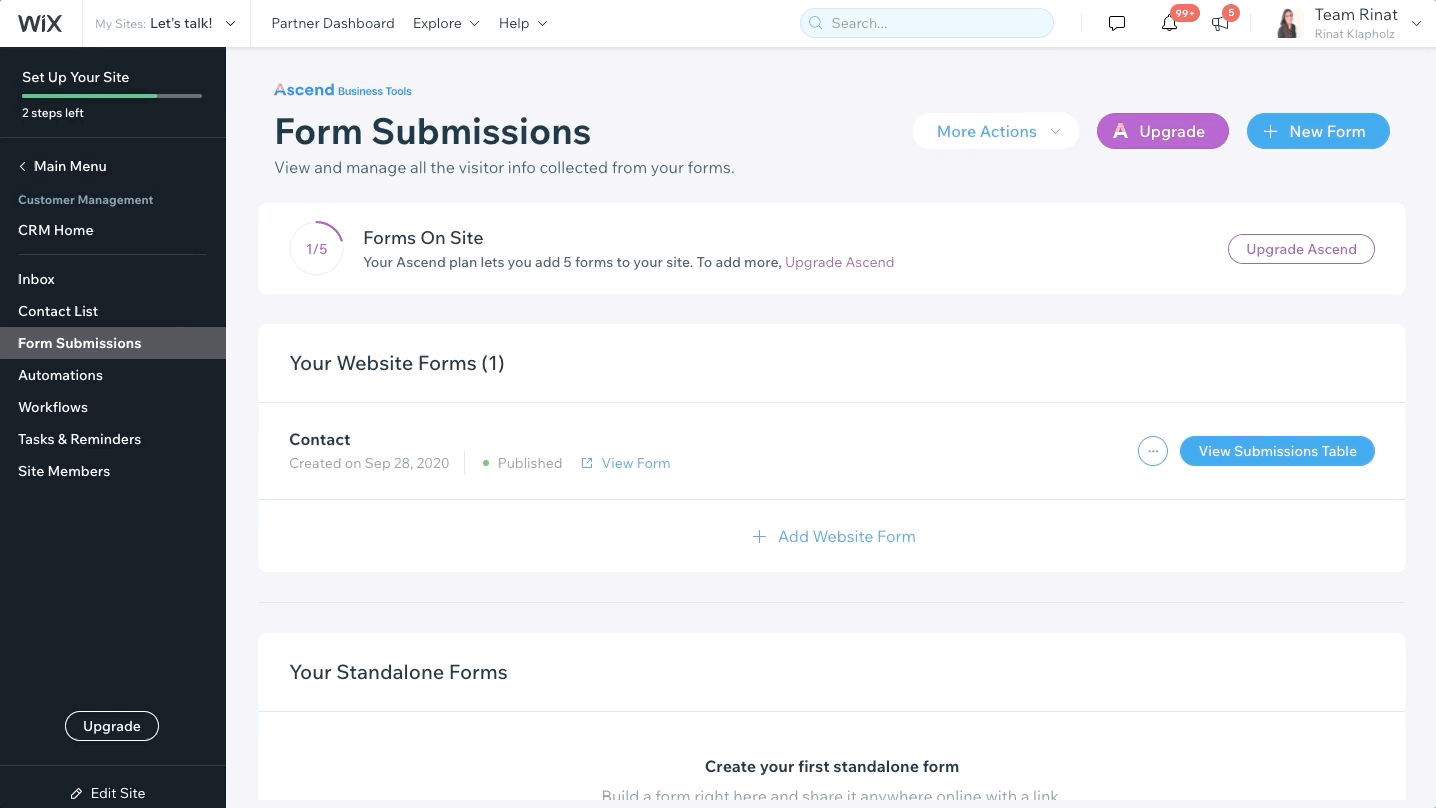Screen dimensions: 1436x808
Task: Expand the Team Rinat account chevron
Action: click(1416, 23)
